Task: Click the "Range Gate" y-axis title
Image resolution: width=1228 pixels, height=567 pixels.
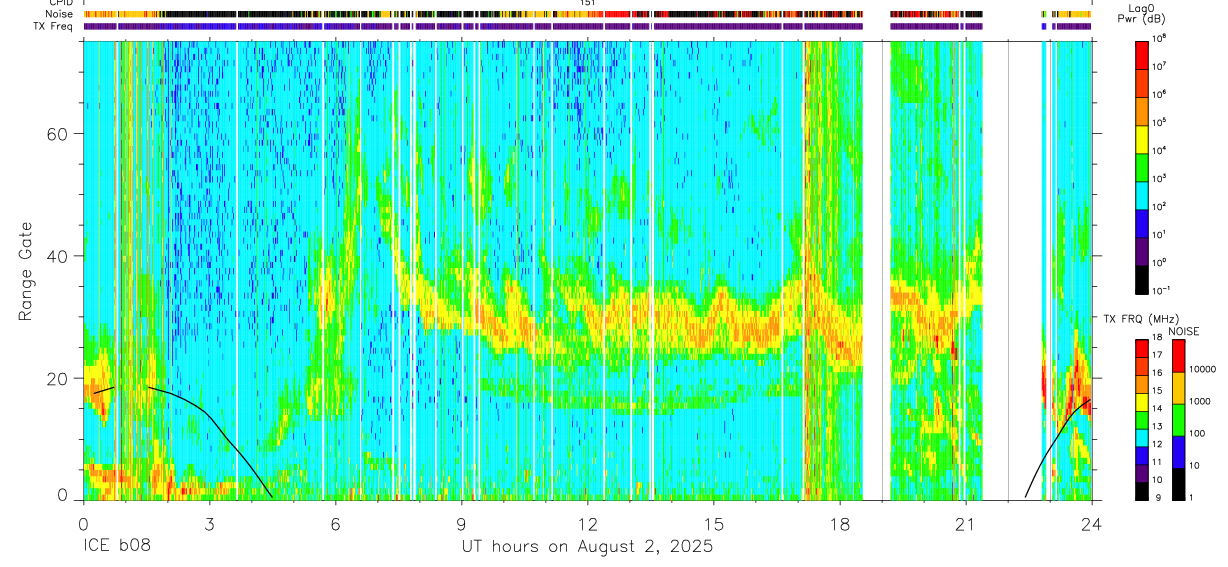Action: point(26,269)
